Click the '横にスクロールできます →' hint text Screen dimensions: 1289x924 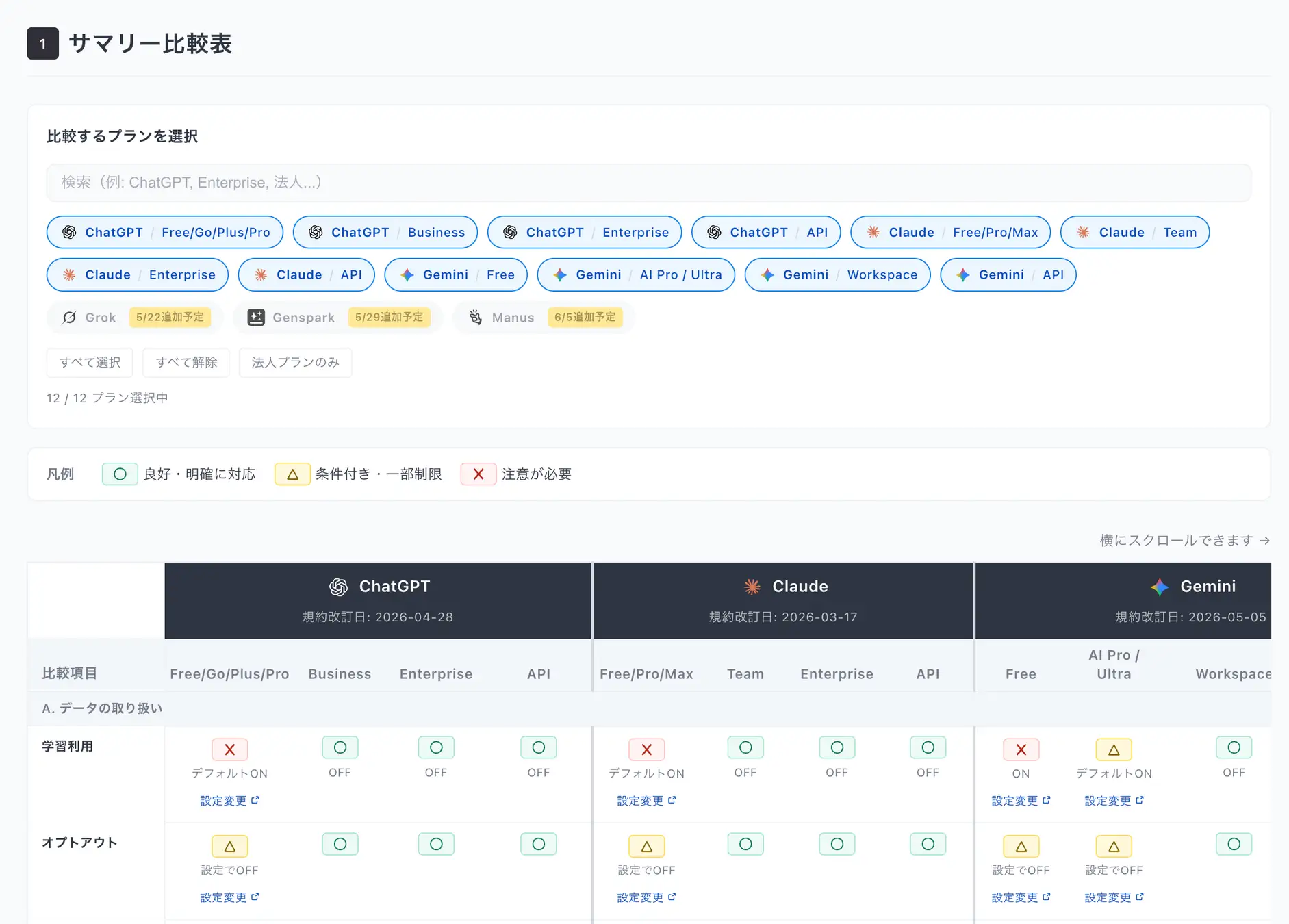pos(1185,540)
